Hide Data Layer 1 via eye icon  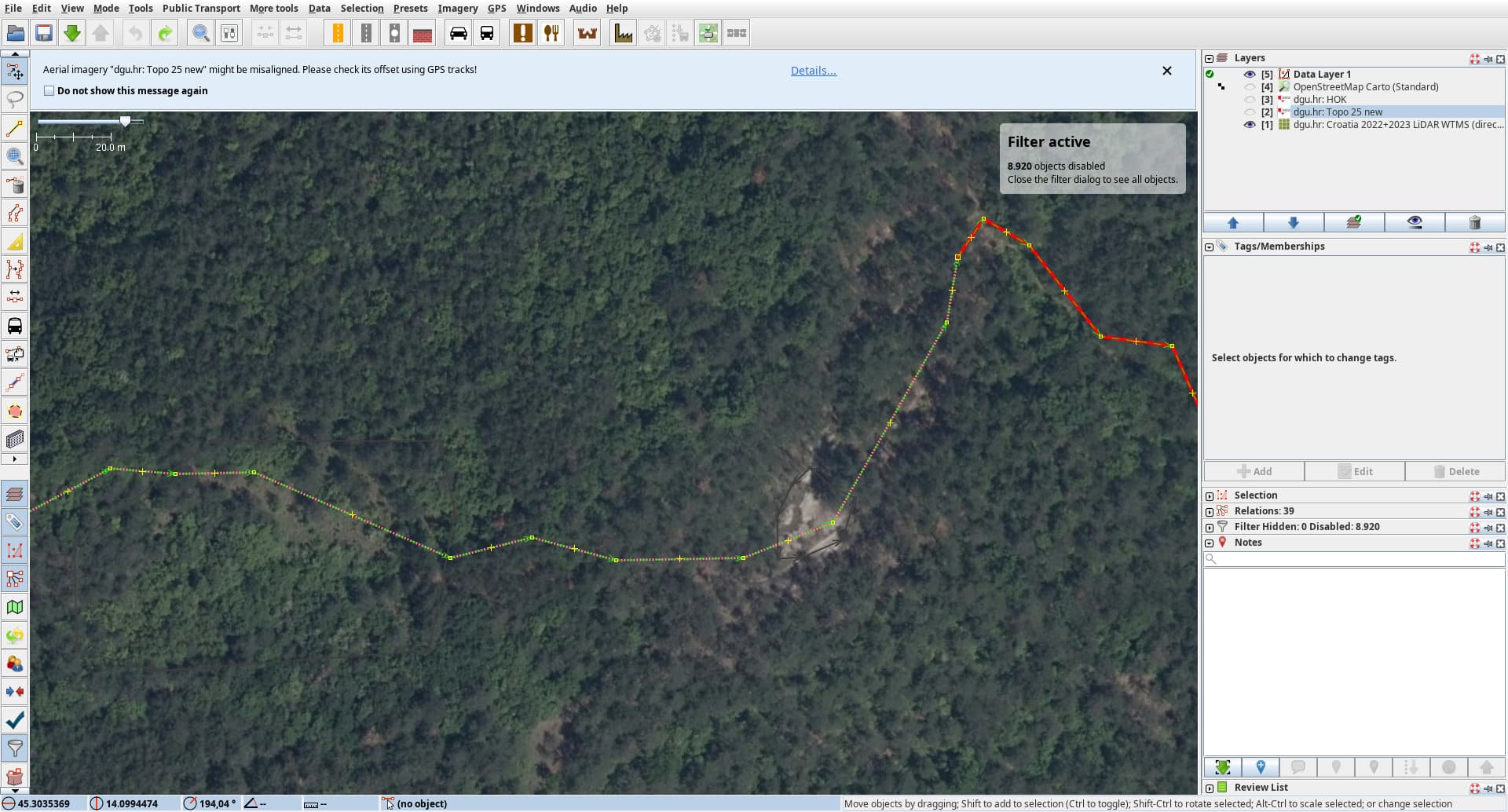[1250, 75]
